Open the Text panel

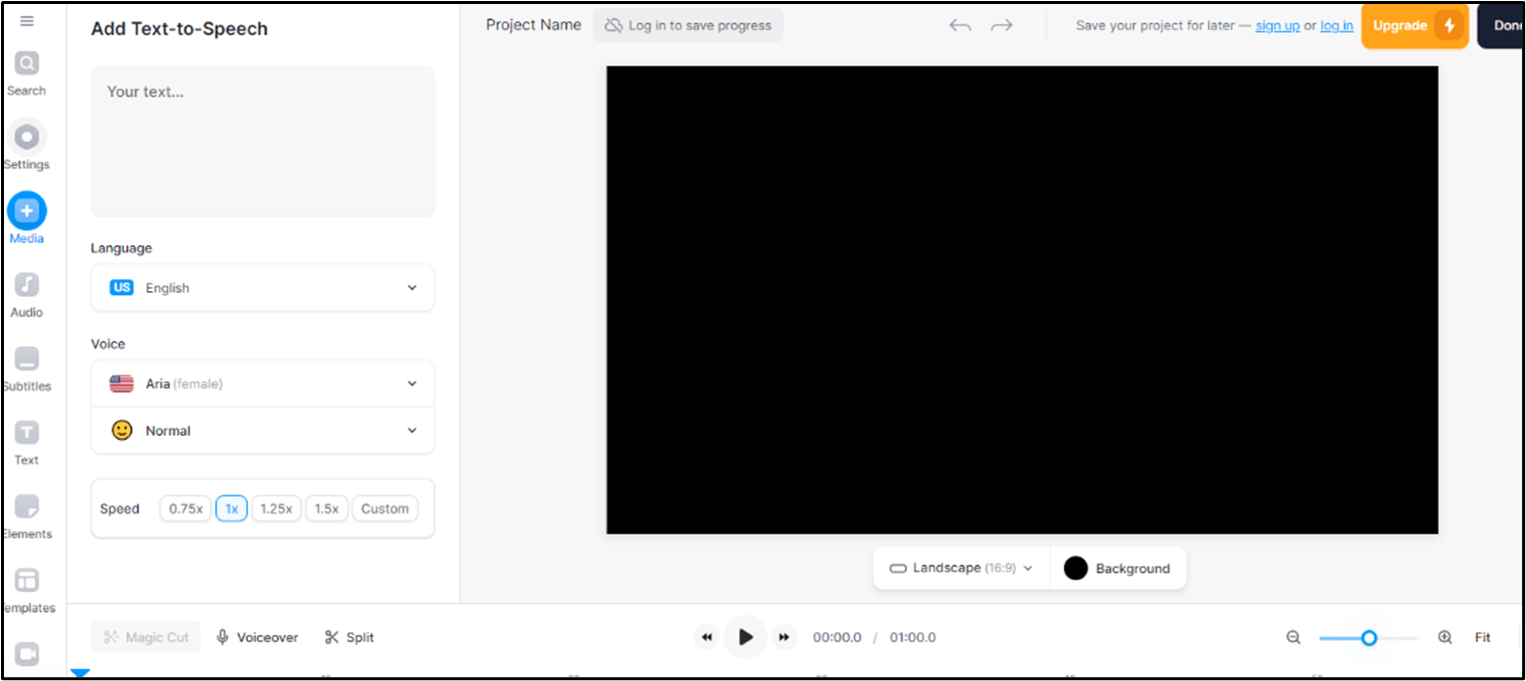point(26,439)
